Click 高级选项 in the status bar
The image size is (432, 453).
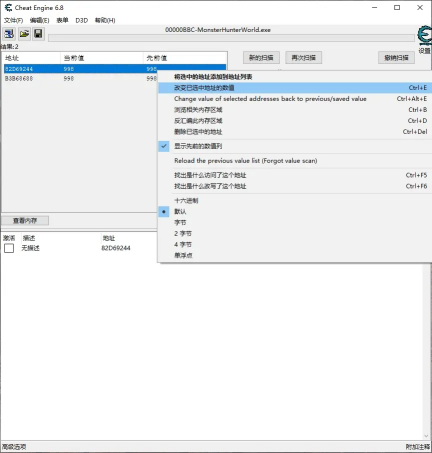(14, 447)
